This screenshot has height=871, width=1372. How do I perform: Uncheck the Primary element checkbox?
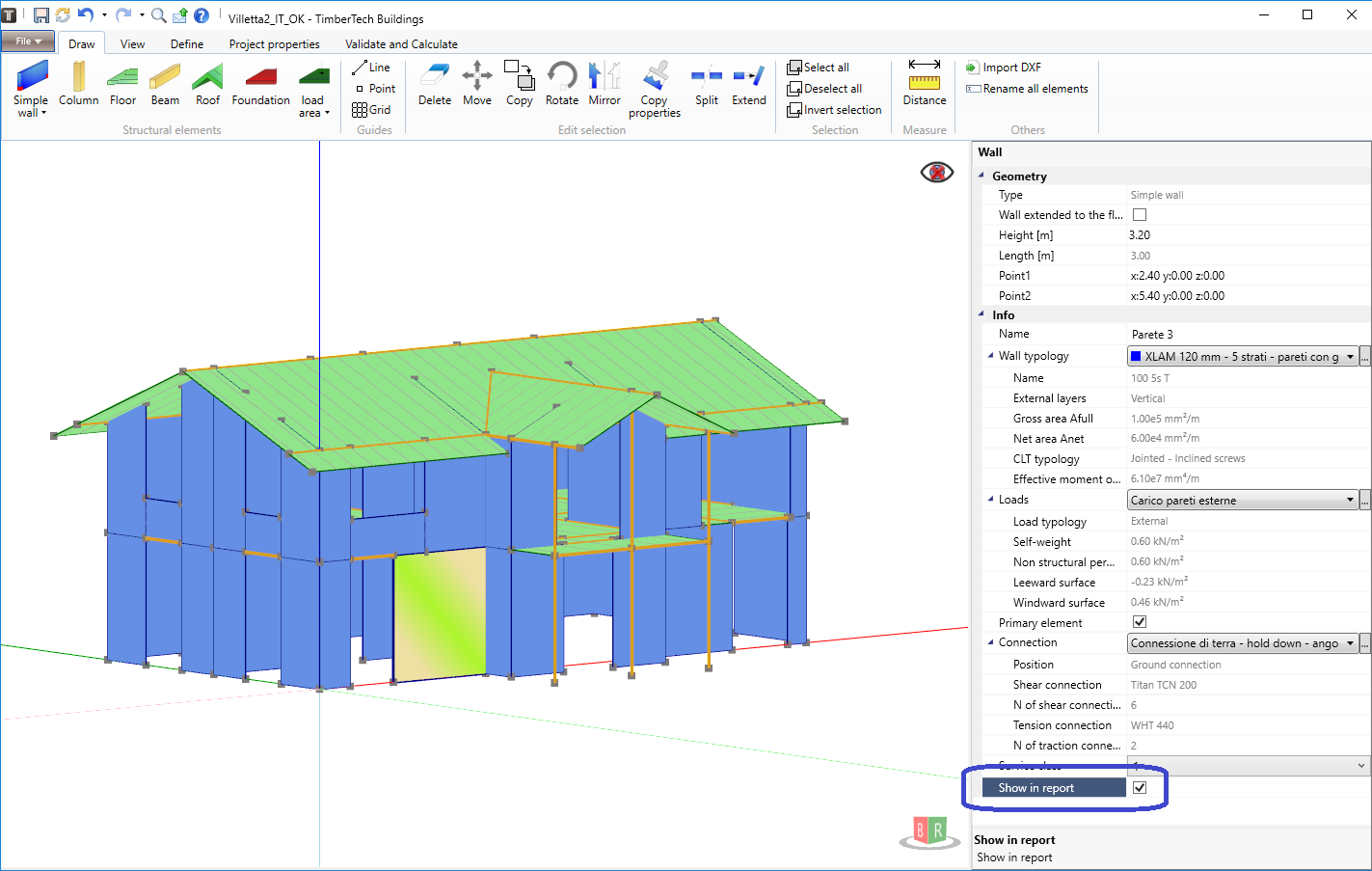(x=1140, y=622)
